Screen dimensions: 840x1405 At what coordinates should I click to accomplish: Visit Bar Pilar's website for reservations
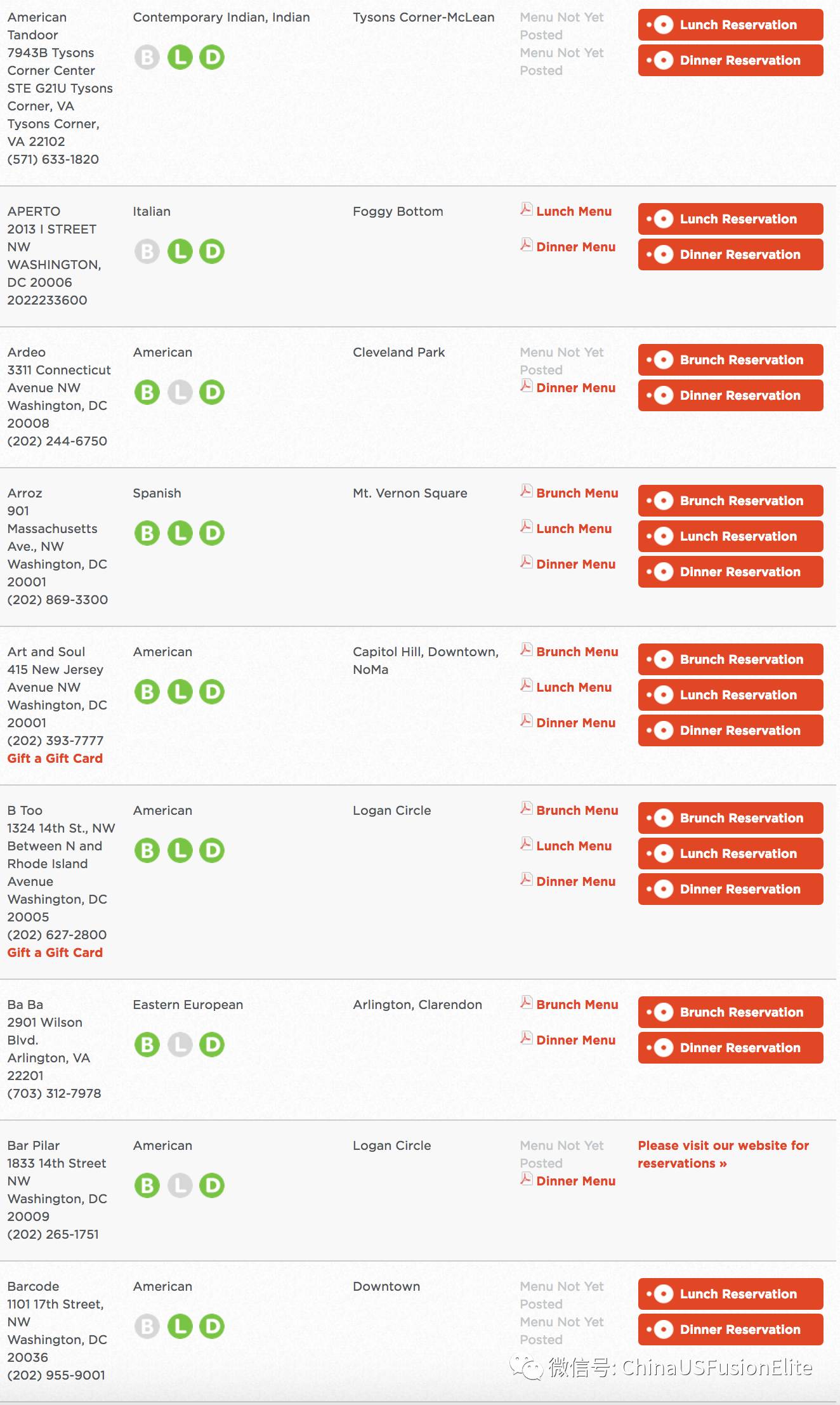(723, 1154)
